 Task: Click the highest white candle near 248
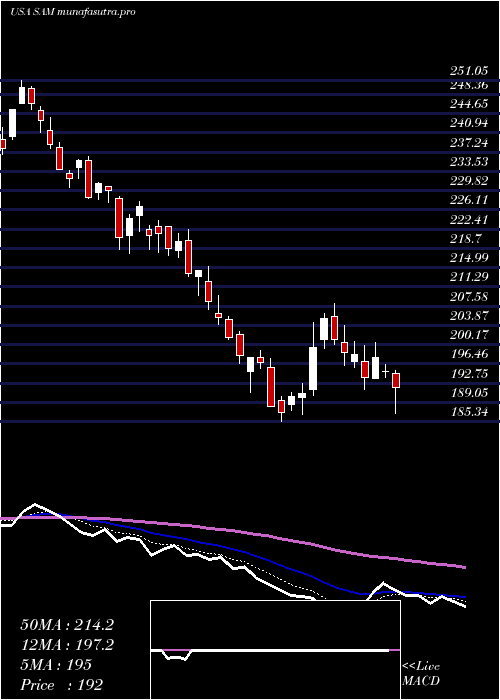(22, 96)
